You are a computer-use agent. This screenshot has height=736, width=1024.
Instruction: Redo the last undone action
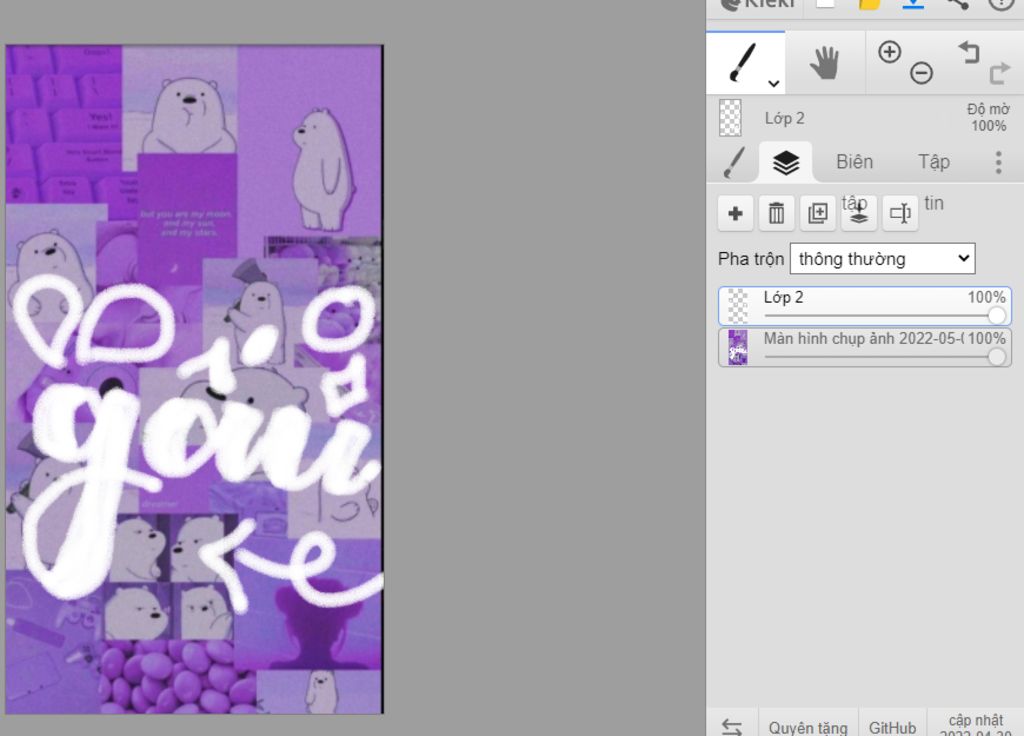[x=1000, y=72]
